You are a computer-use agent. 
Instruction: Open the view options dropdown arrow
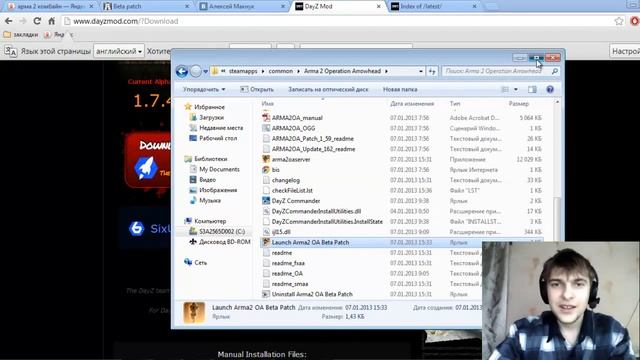(516, 89)
